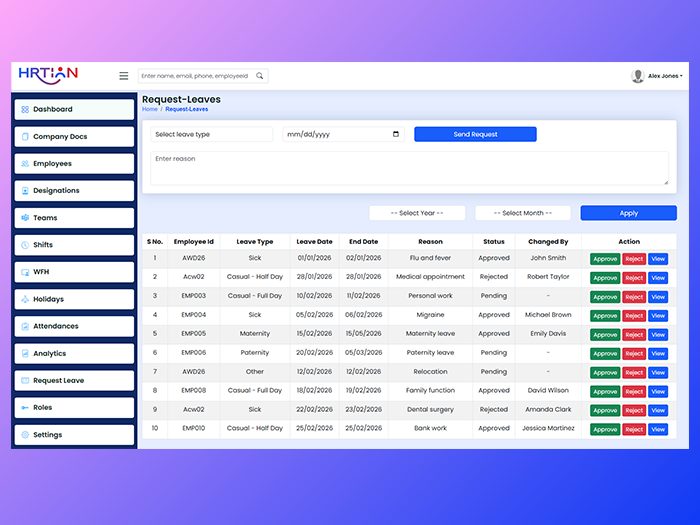Click the Settings gear icon
The image size is (700, 525).
(25, 435)
